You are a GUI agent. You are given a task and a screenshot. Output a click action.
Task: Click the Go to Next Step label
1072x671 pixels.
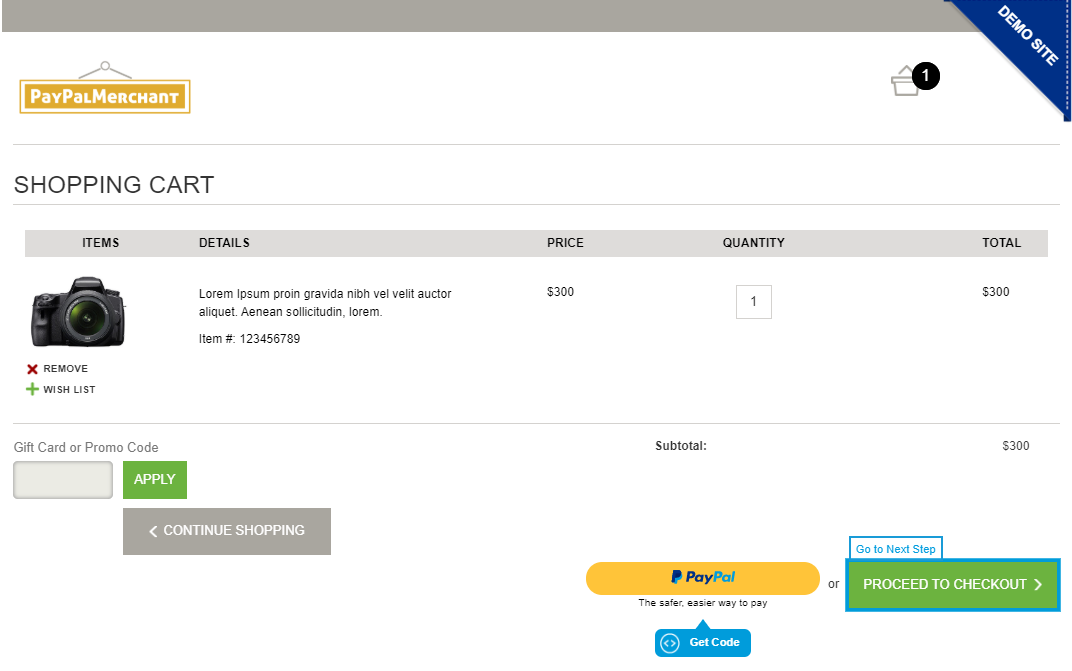pos(896,549)
